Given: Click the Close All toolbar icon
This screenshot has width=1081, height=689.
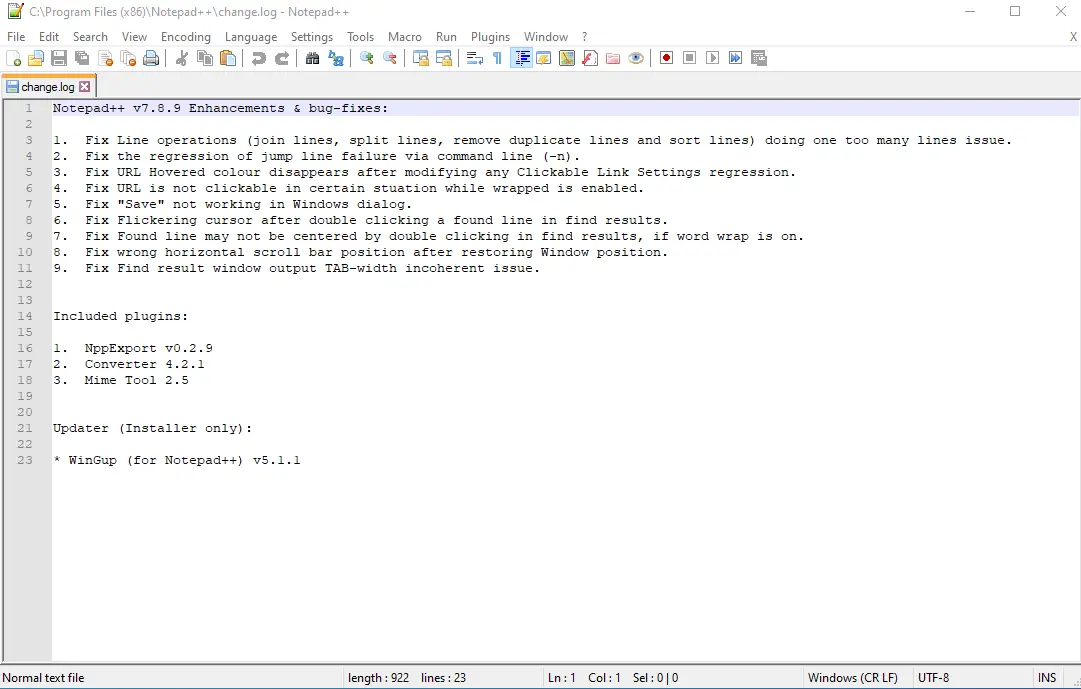Looking at the screenshot, I should point(128,59).
